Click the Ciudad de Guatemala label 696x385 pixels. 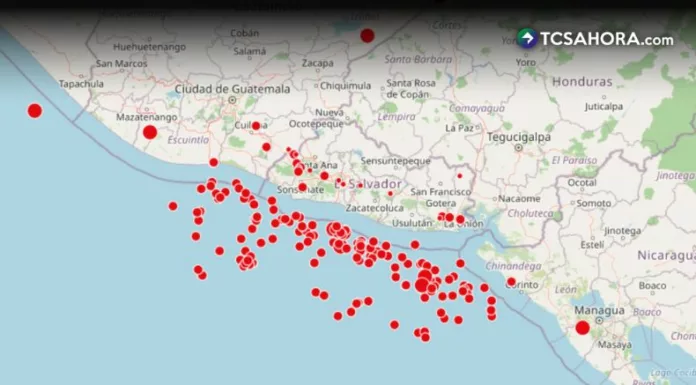tap(232, 89)
